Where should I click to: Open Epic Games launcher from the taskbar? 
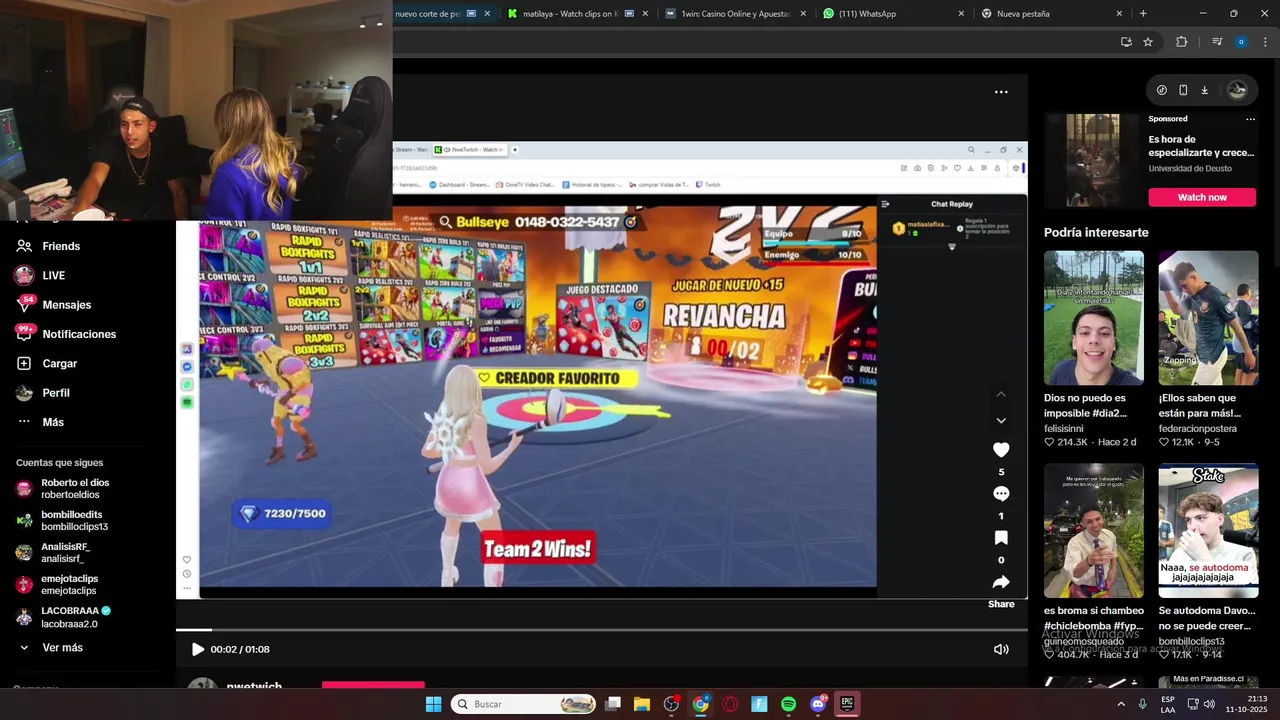point(847,704)
